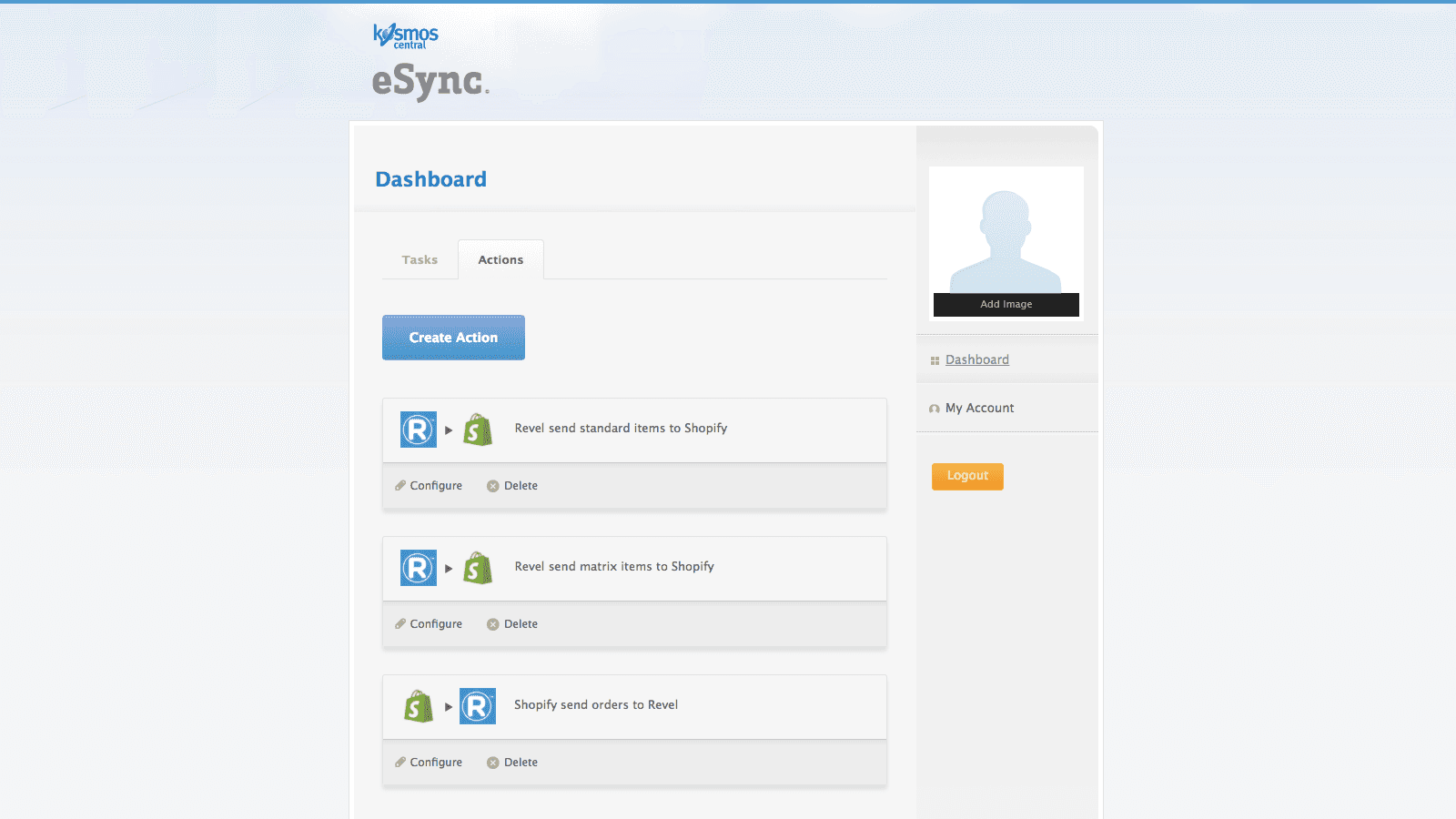1456x819 pixels.
Task: Click the grid icon next to Dashboard in sidebar
Action: (935, 359)
